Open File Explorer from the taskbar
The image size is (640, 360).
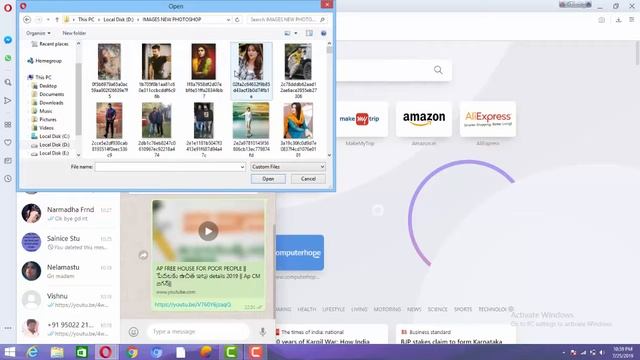click(57, 352)
